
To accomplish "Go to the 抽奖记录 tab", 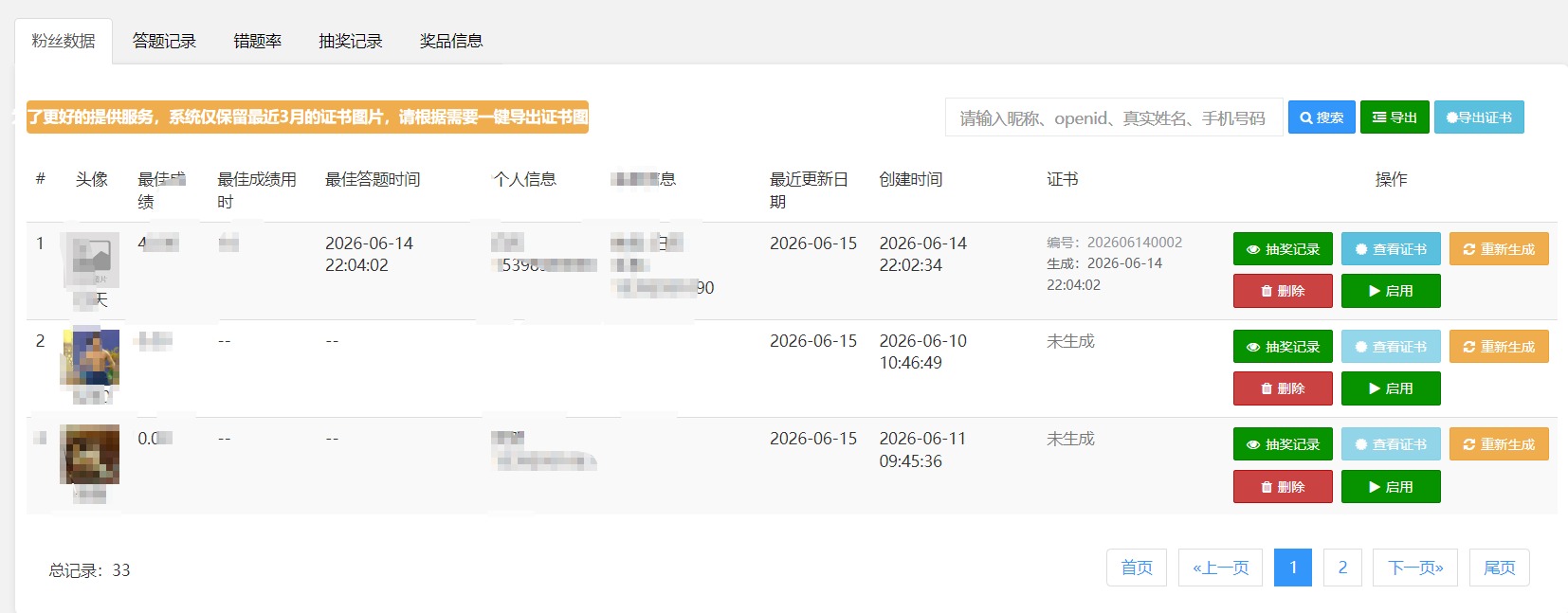I will 351,41.
